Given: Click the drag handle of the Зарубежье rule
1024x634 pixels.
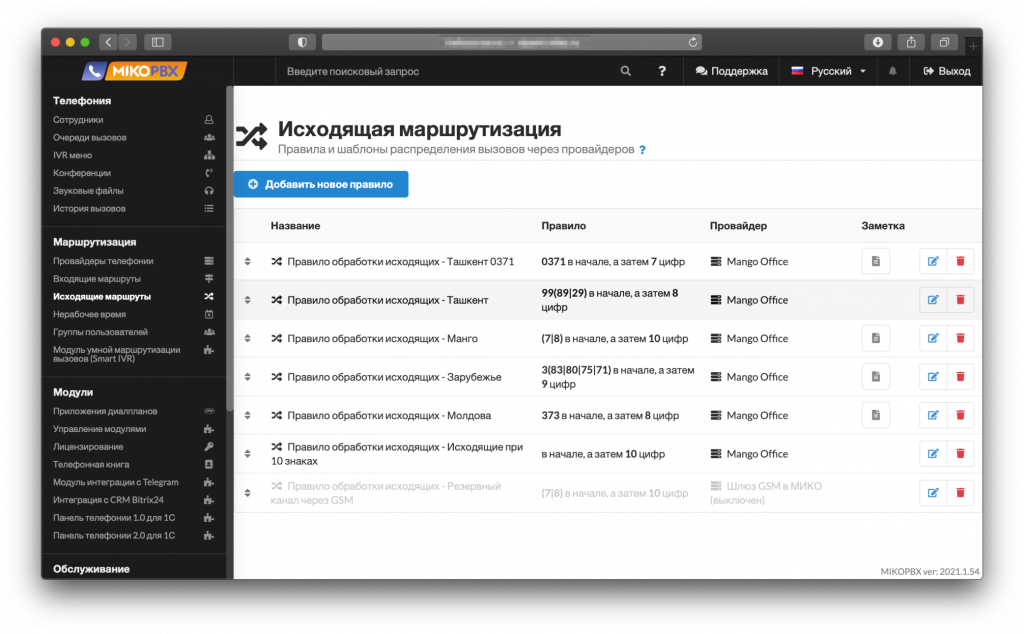Looking at the screenshot, I should point(248,377).
